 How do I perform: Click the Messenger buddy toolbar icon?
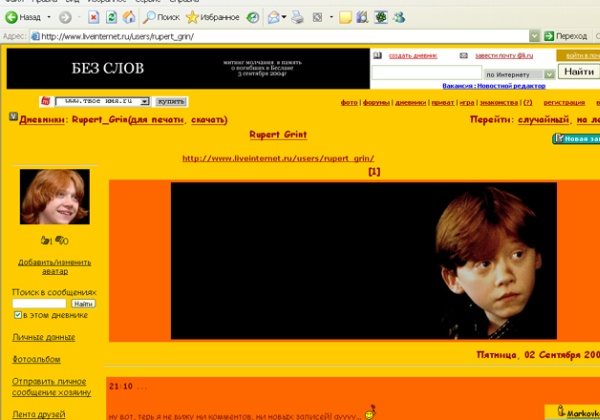click(x=399, y=17)
